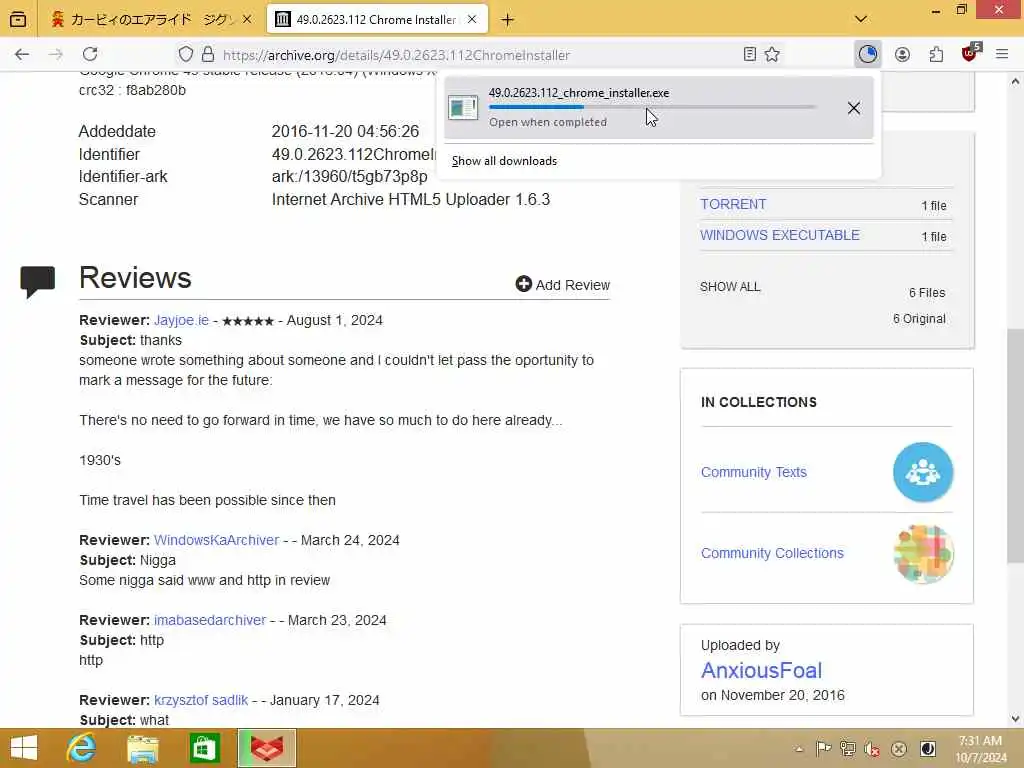Open the Community Collections link

click(x=772, y=553)
